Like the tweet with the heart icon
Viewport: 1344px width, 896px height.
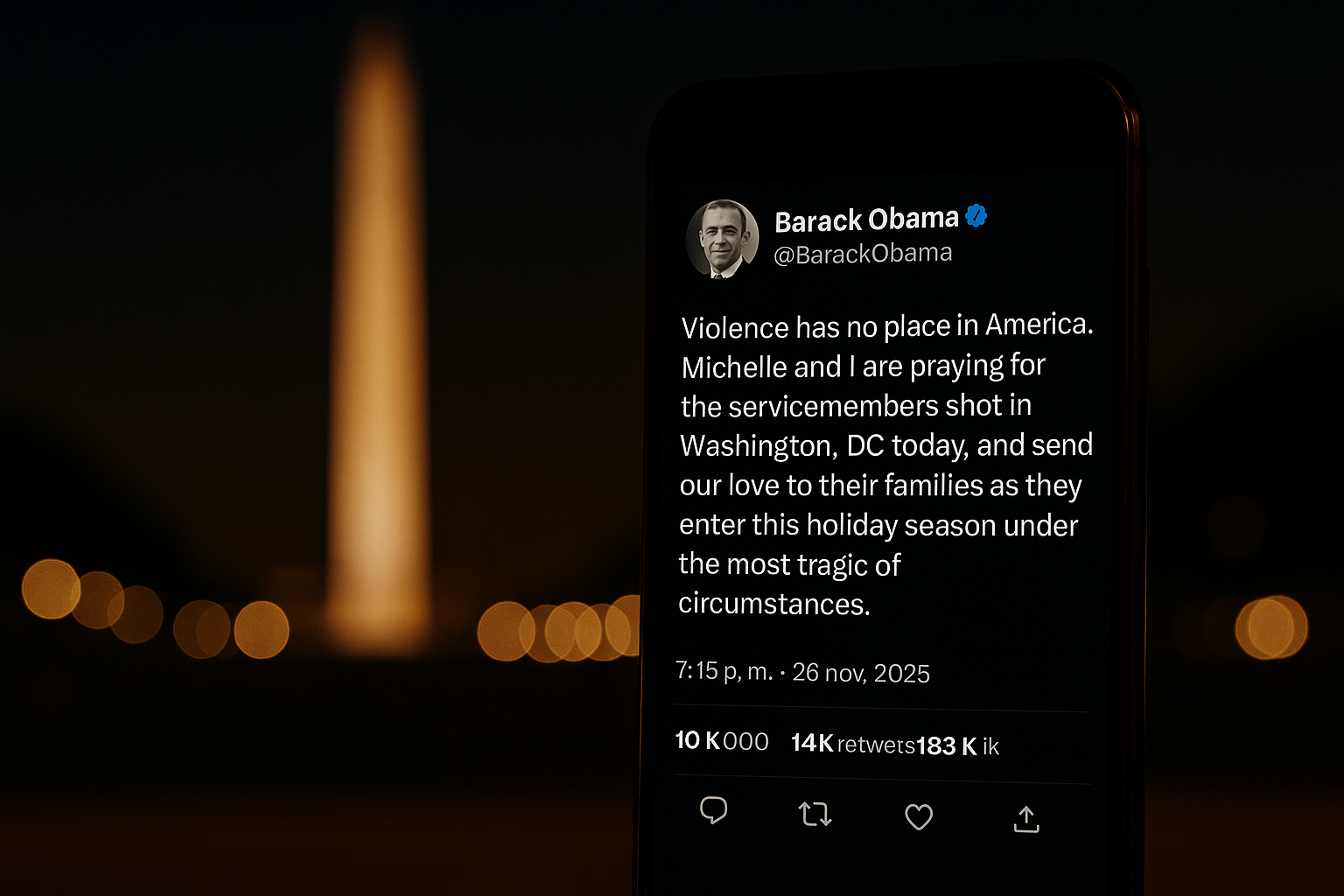[918, 817]
